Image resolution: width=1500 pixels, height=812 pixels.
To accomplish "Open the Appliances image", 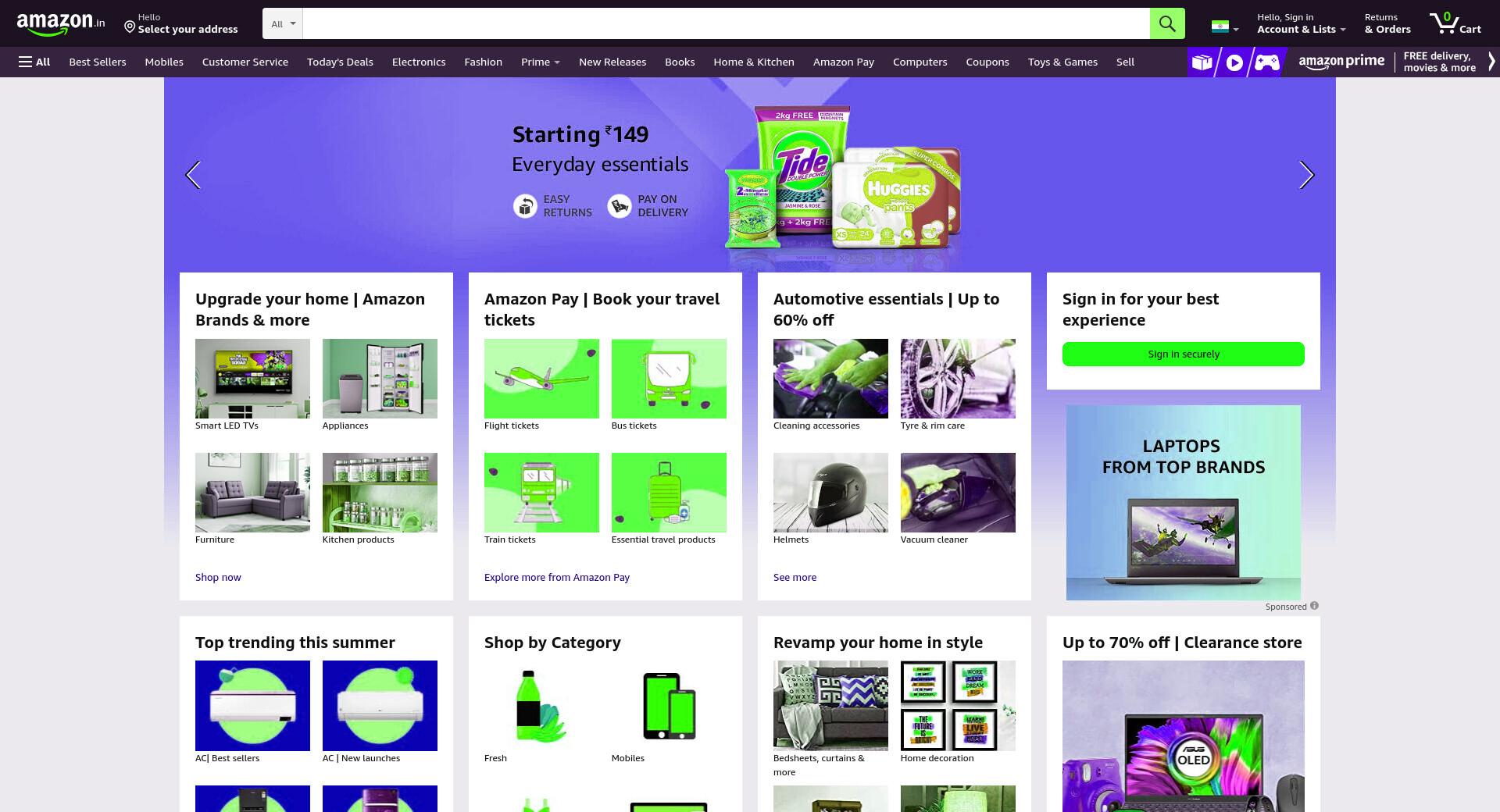I will click(380, 379).
